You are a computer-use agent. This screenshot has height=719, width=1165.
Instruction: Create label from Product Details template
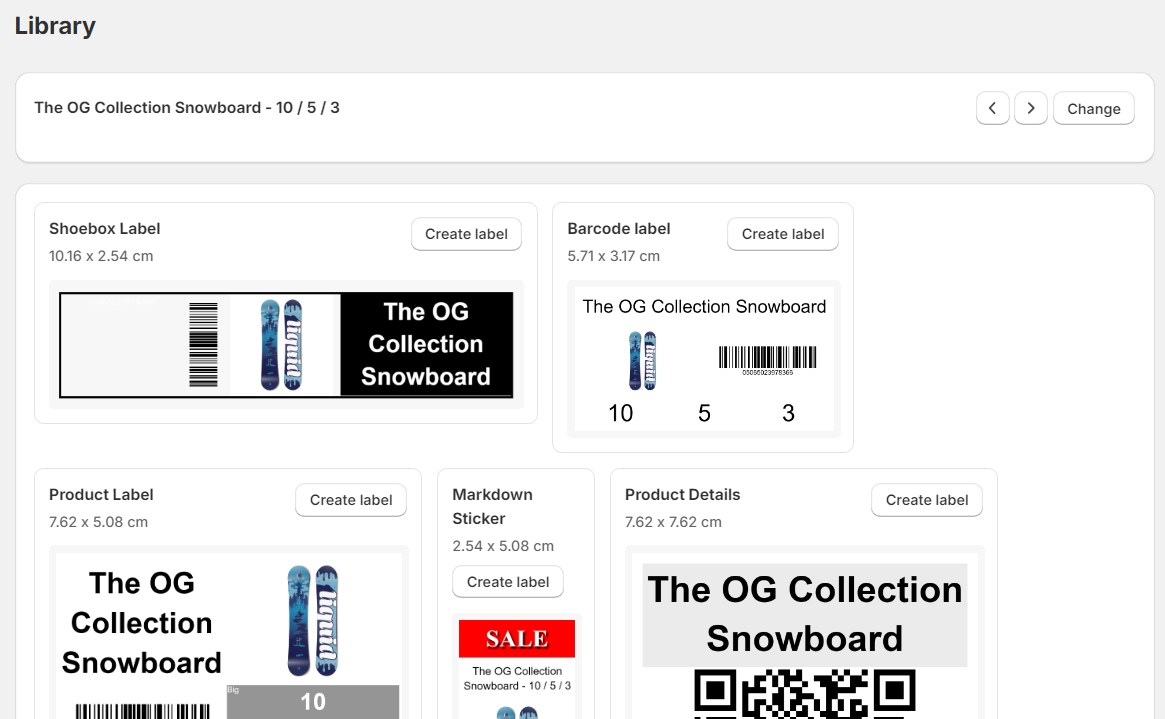tap(927, 500)
